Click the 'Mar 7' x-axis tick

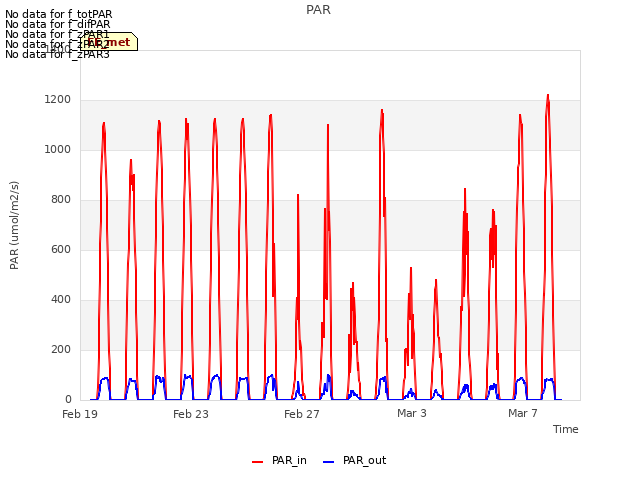(x=523, y=413)
